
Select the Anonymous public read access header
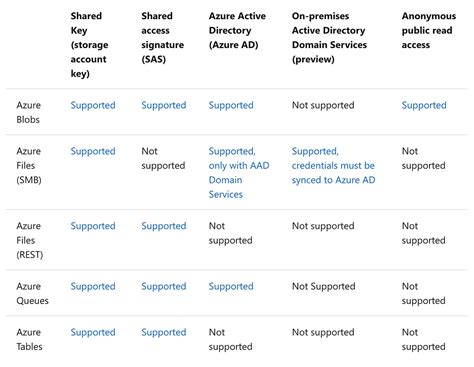pyautogui.click(x=429, y=30)
